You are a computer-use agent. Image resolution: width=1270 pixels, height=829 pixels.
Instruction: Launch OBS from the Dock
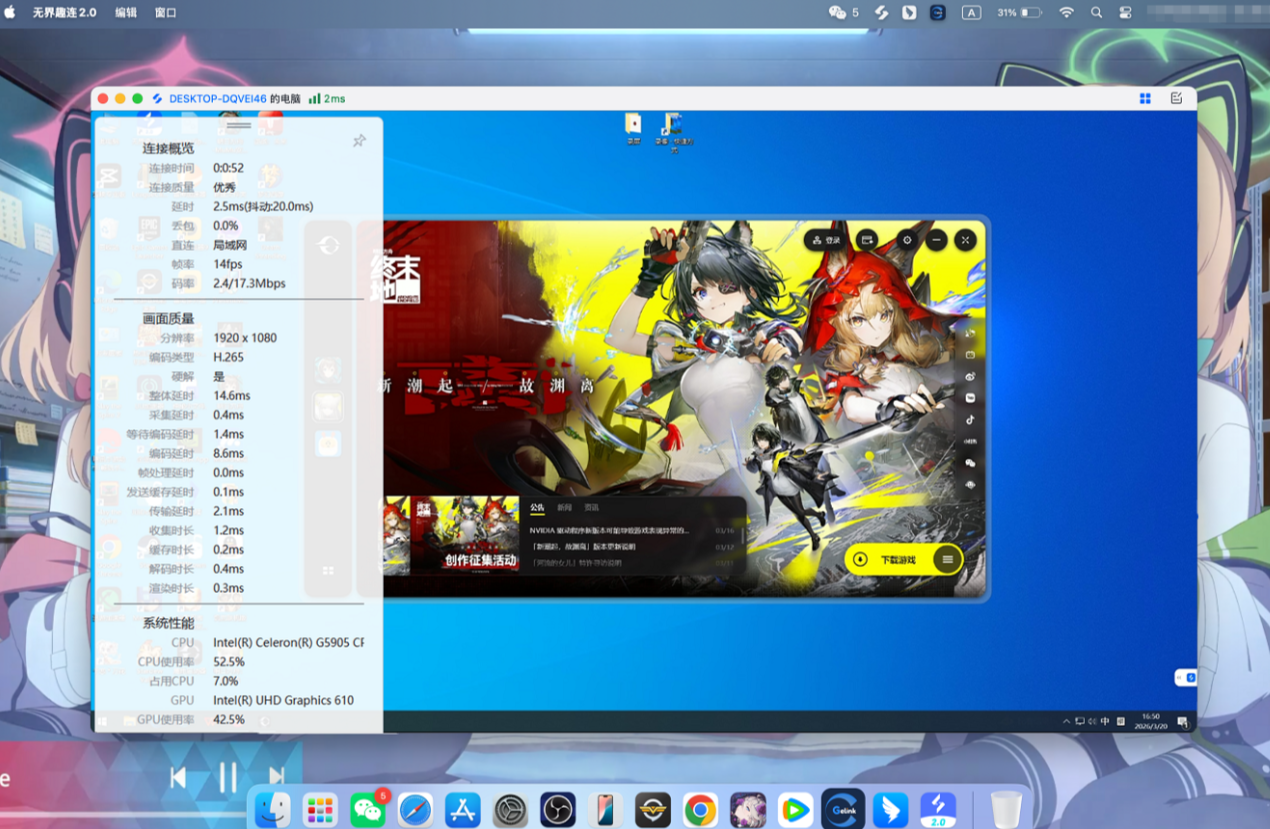click(x=556, y=809)
